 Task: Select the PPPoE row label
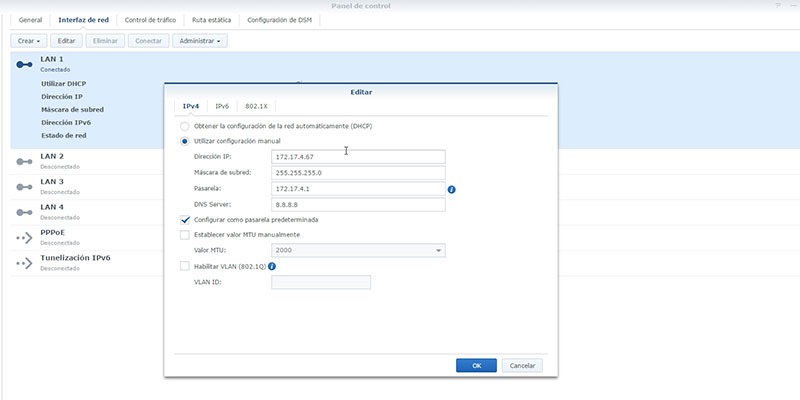click(x=53, y=233)
